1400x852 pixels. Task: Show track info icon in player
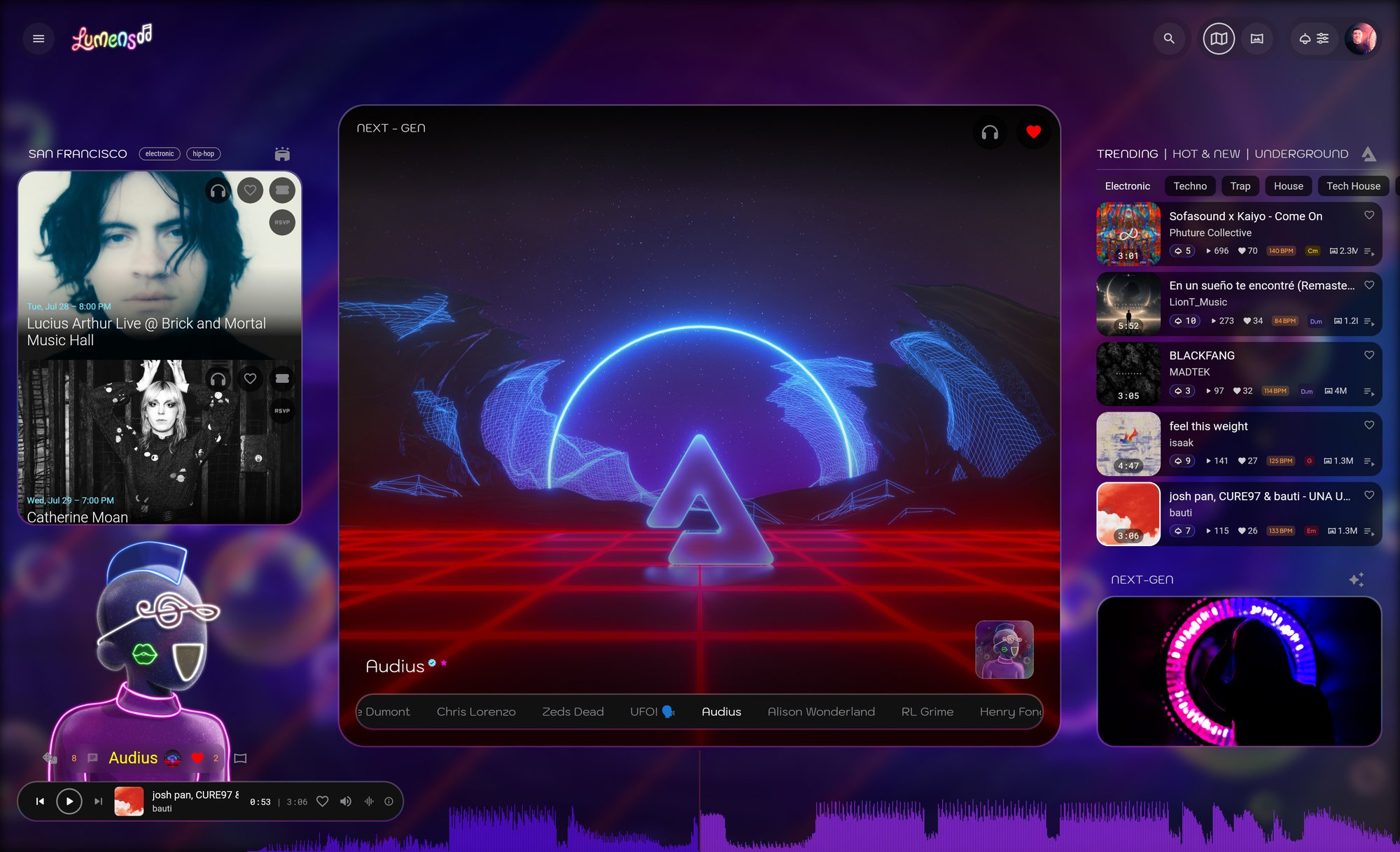tap(389, 802)
